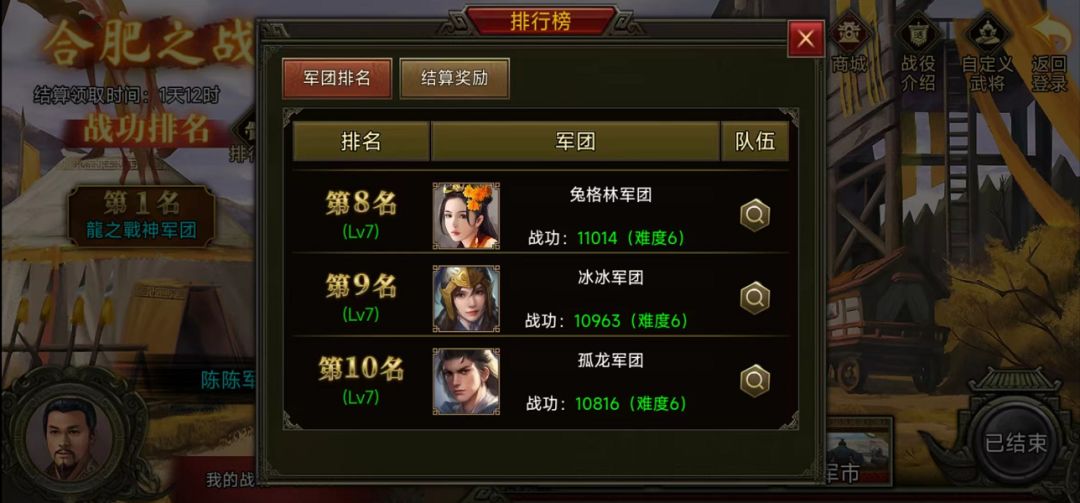Click the 队伍 column header

(x=755, y=141)
